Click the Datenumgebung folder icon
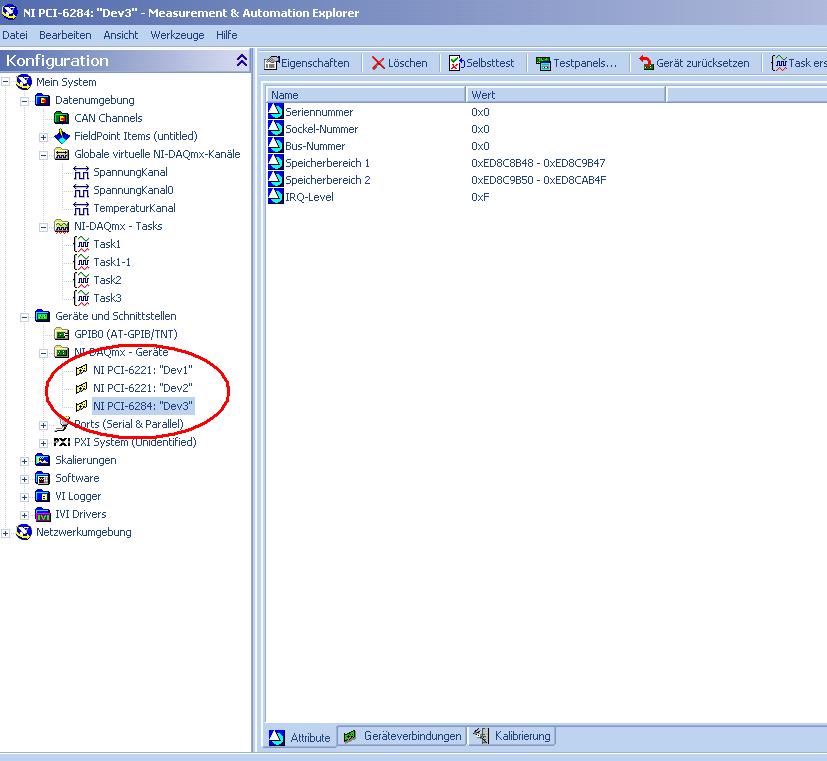 42,100
